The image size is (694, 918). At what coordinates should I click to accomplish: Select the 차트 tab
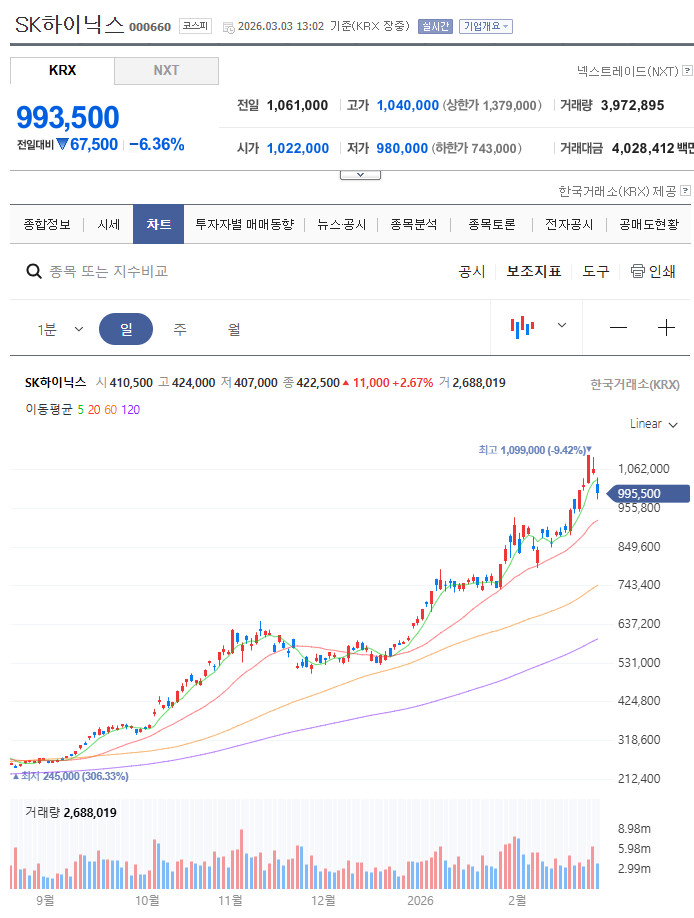(x=159, y=224)
